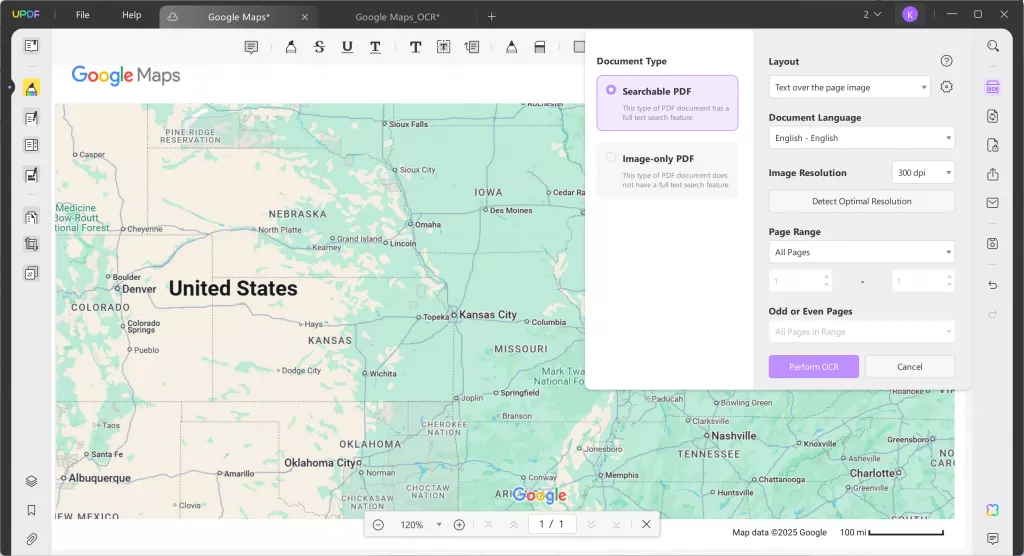Click the zoom in plus button
Screen dimensions: 1024x556
tap(459, 525)
